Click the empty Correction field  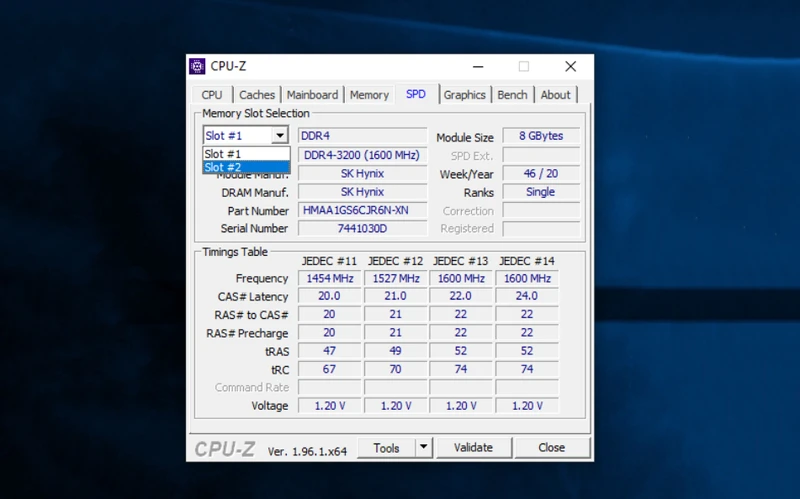click(x=541, y=210)
